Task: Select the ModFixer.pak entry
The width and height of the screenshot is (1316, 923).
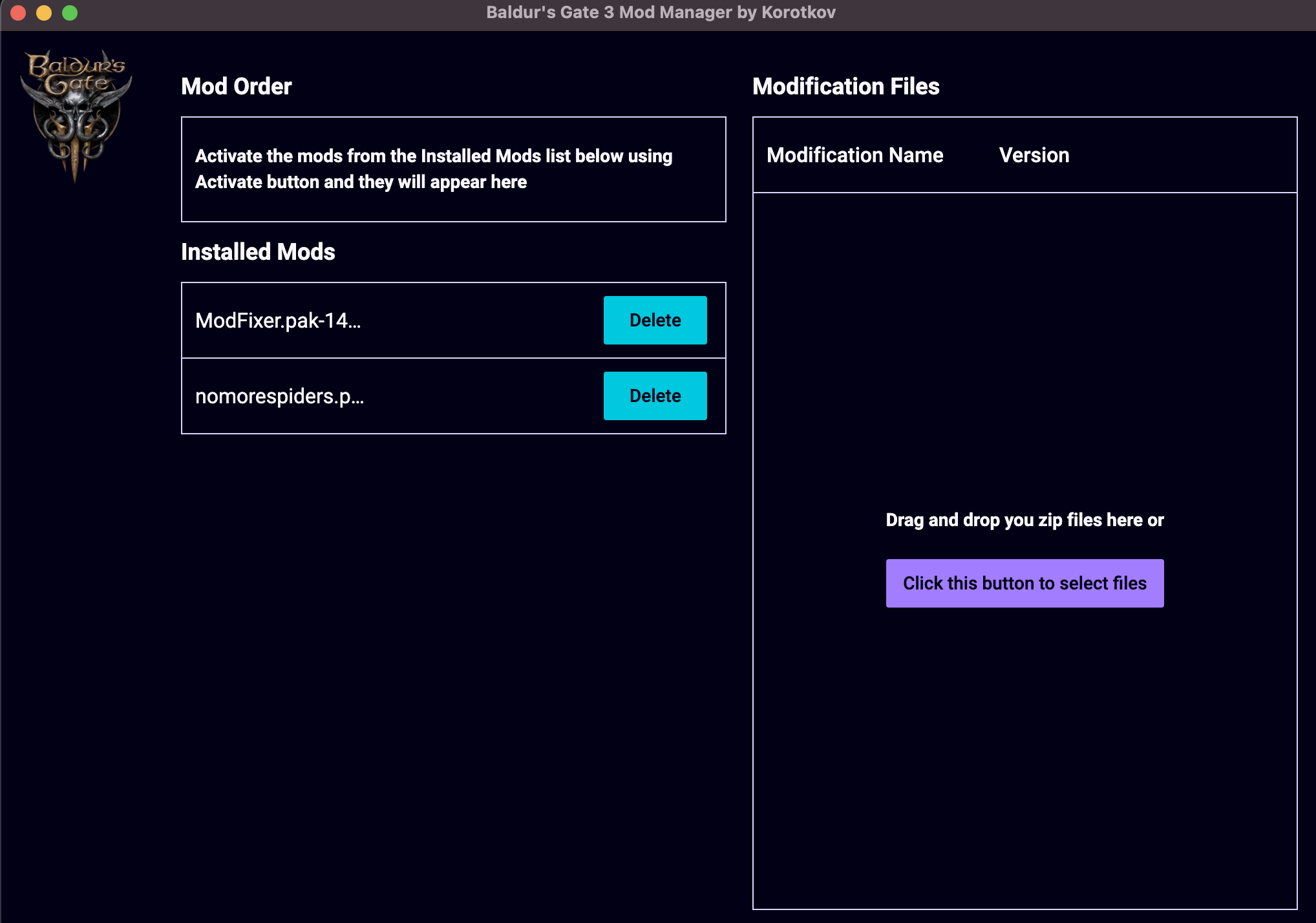Action: coord(278,319)
